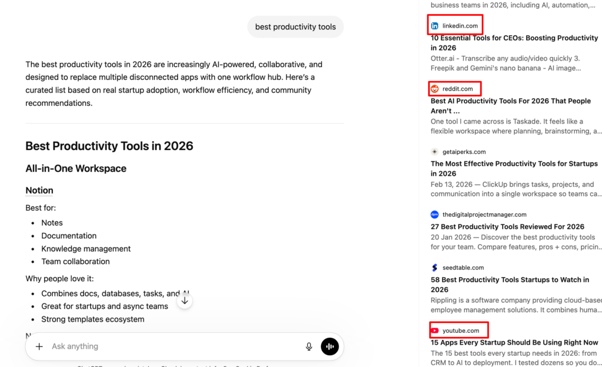Image resolution: width=602 pixels, height=367 pixels.
Task: Start voice mode with the black waveform button
Action: (330, 347)
